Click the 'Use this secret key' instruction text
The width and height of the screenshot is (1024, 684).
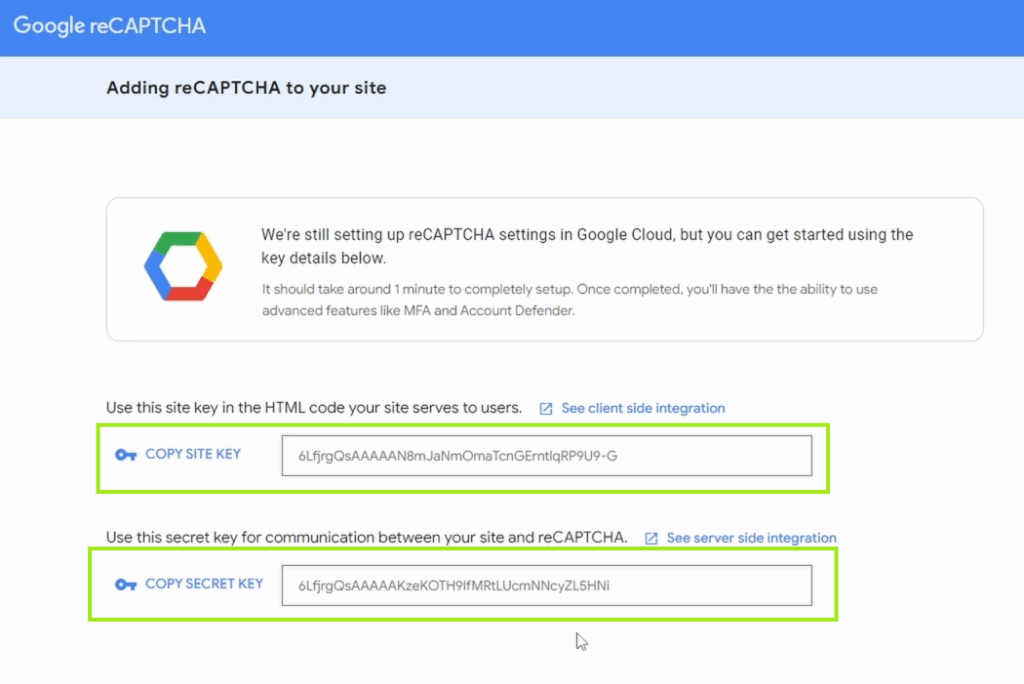366,538
